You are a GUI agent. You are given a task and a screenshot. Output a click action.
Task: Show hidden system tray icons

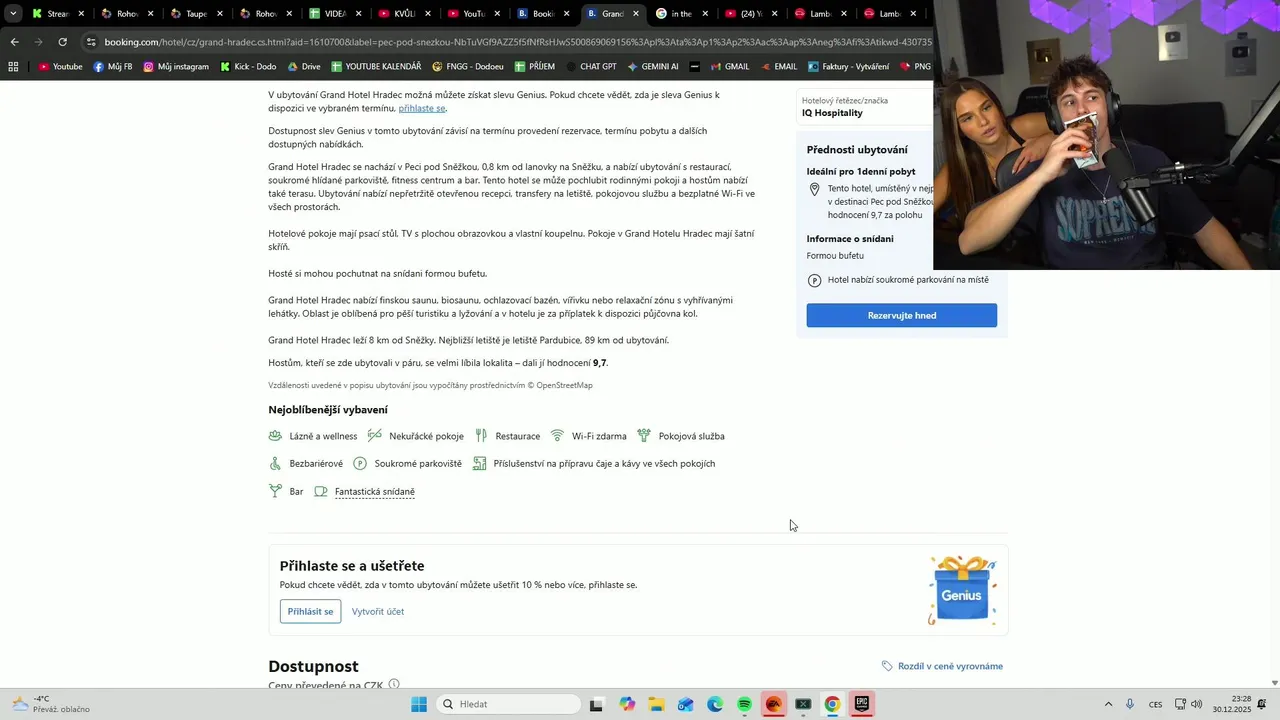[1108, 704]
